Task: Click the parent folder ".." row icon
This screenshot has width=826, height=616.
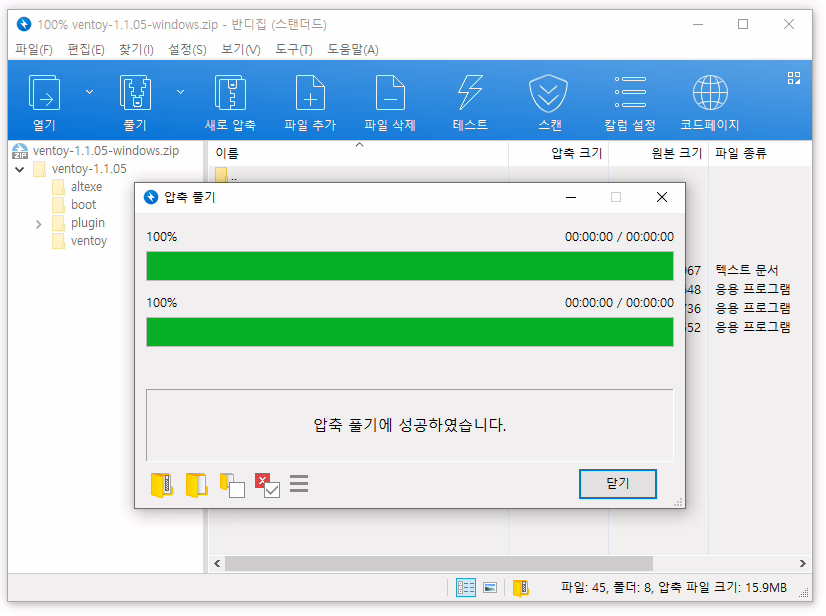Action: 221,174
